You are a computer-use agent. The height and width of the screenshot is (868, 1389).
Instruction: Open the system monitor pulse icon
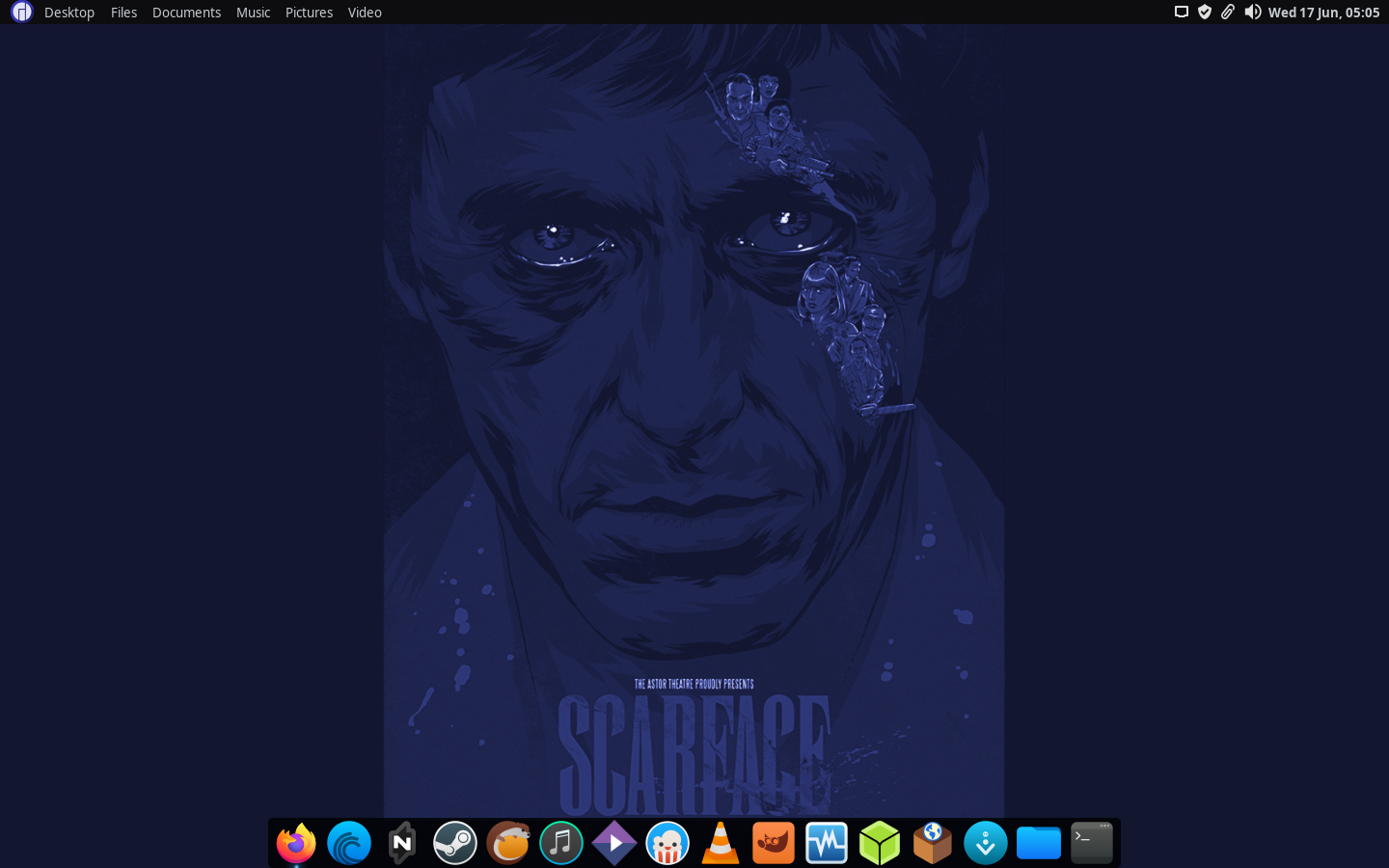[827, 843]
